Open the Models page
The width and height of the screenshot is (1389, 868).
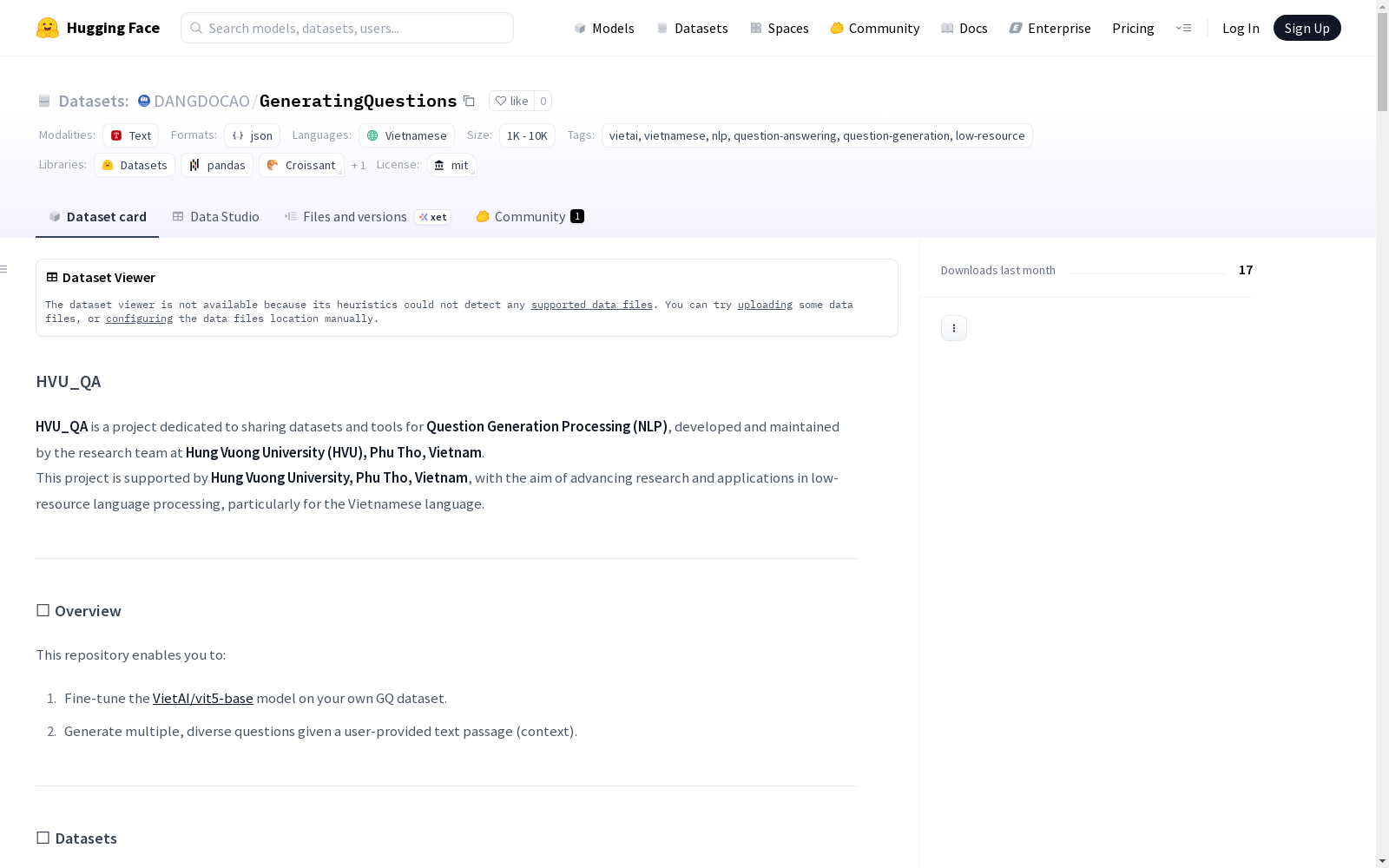[x=603, y=28]
